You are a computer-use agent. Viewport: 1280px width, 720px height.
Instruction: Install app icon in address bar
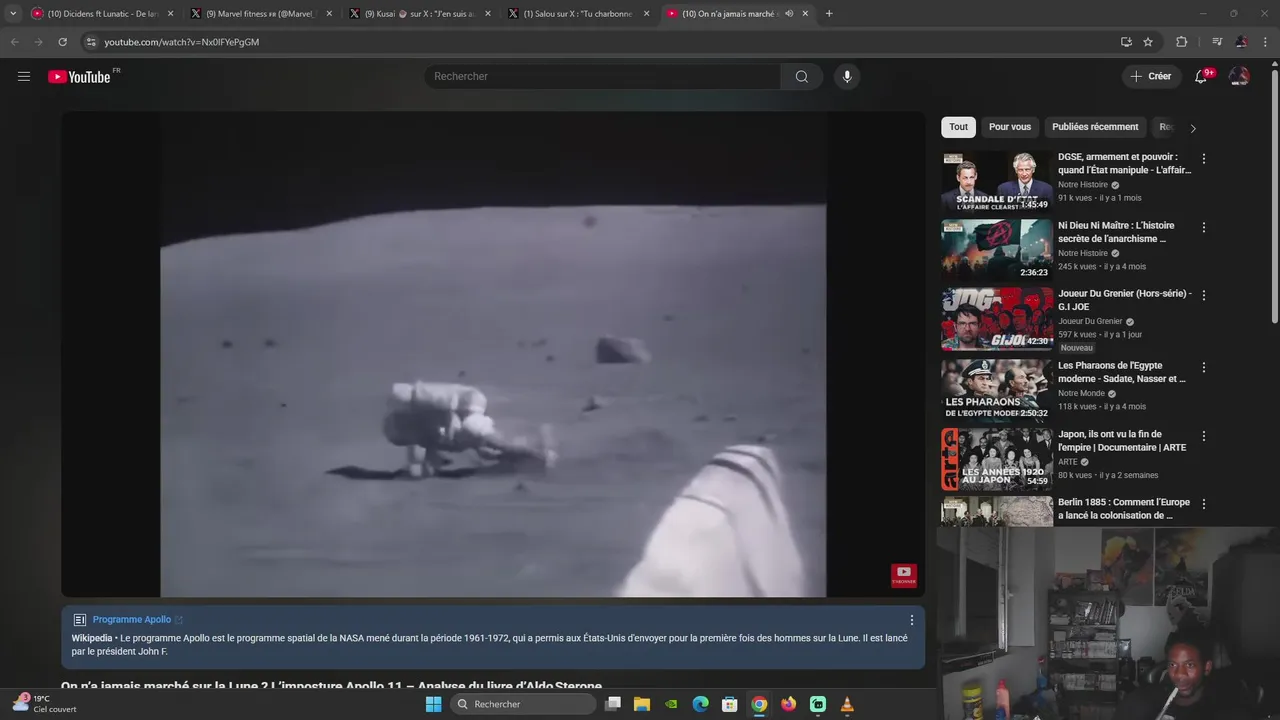[x=1126, y=42]
